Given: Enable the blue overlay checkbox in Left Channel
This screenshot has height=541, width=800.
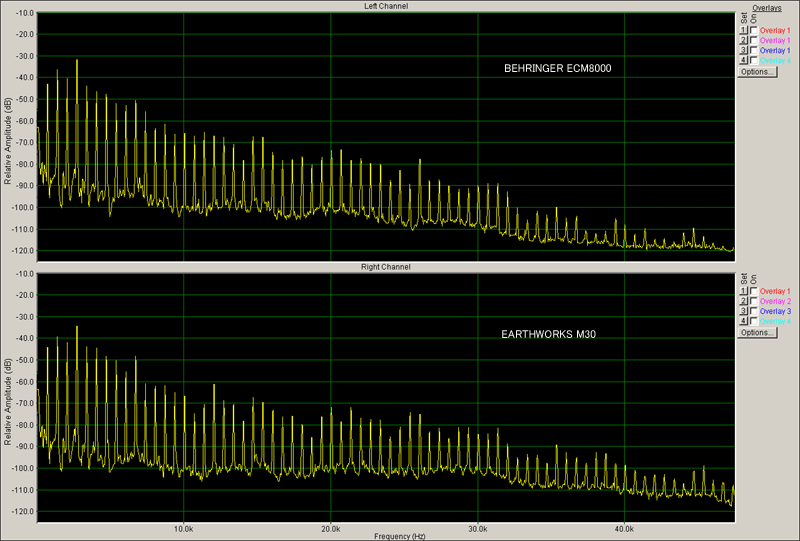Looking at the screenshot, I should coord(754,51).
